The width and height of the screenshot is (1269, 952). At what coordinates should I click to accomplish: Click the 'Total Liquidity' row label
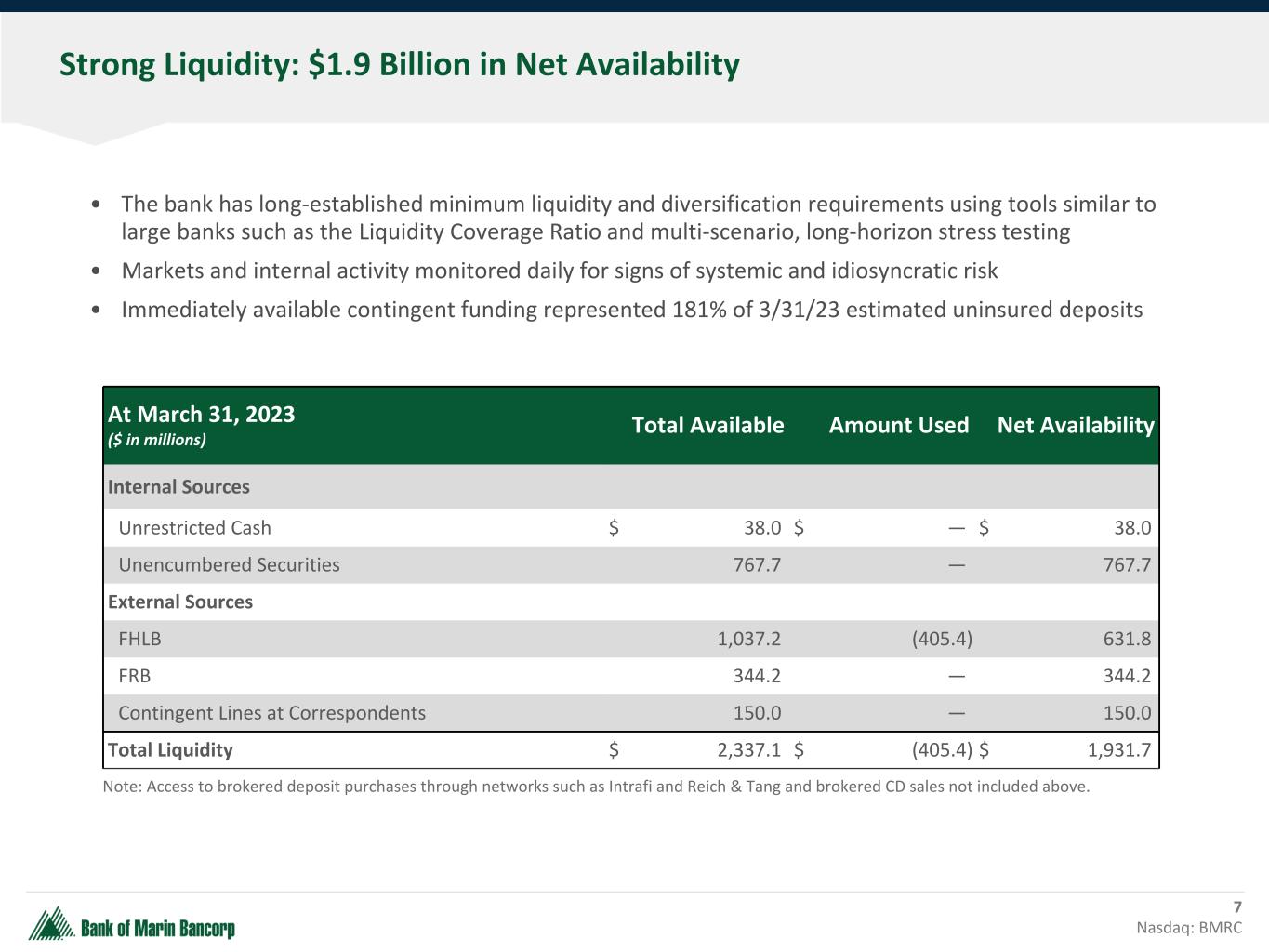click(x=170, y=750)
